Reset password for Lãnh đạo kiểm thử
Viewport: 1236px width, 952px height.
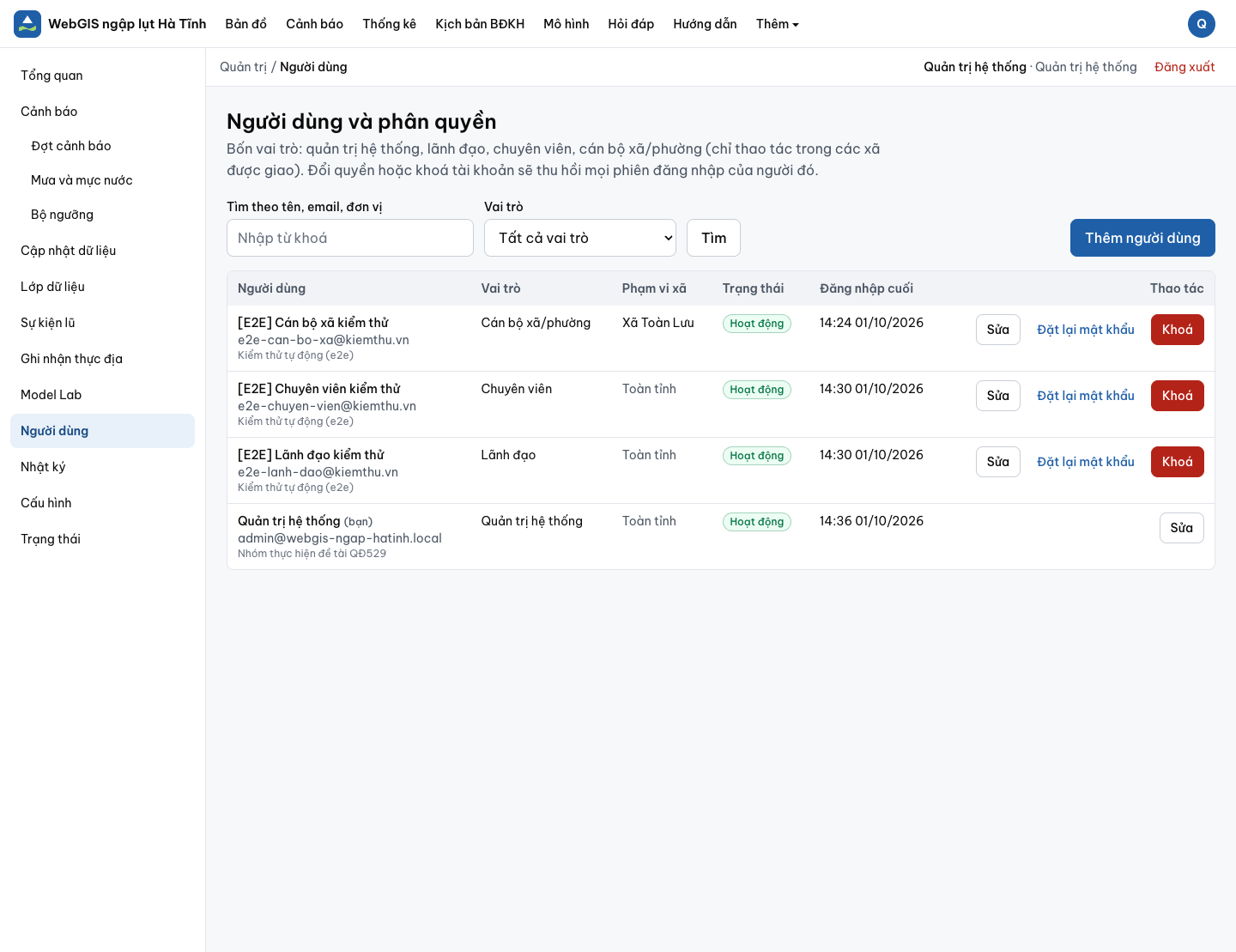point(1086,462)
